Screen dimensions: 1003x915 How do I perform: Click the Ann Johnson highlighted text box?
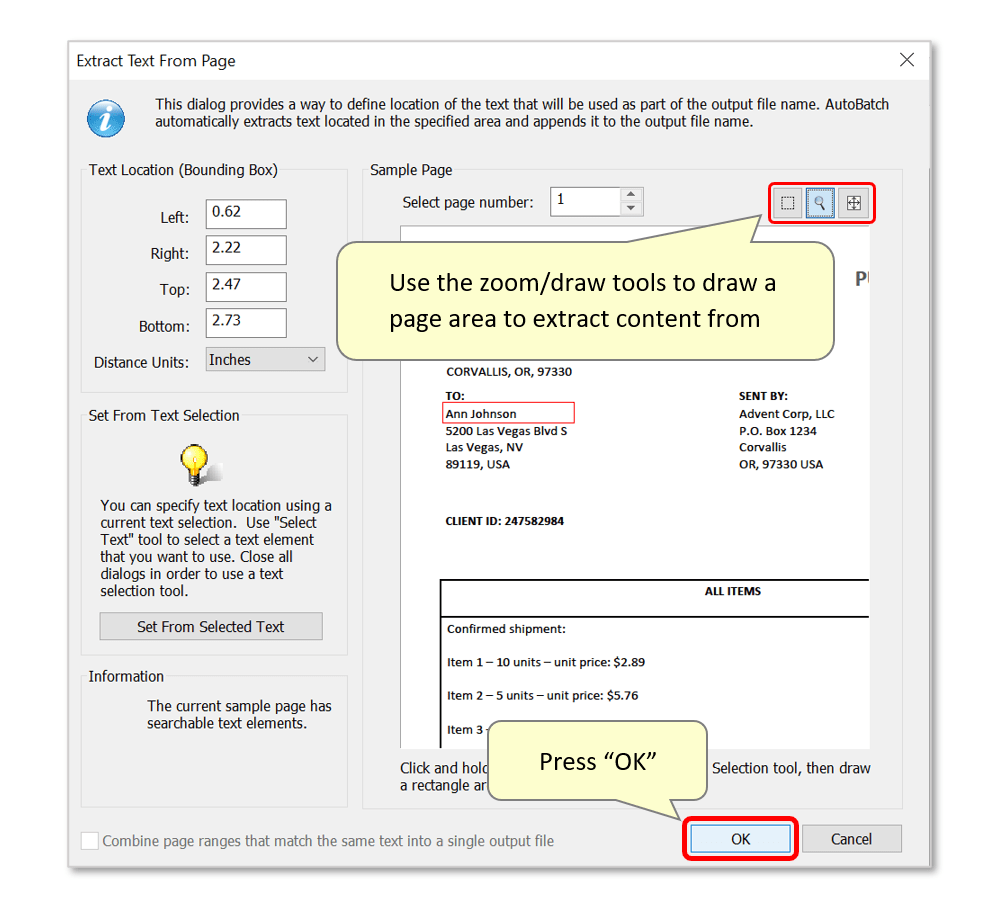tap(509, 413)
